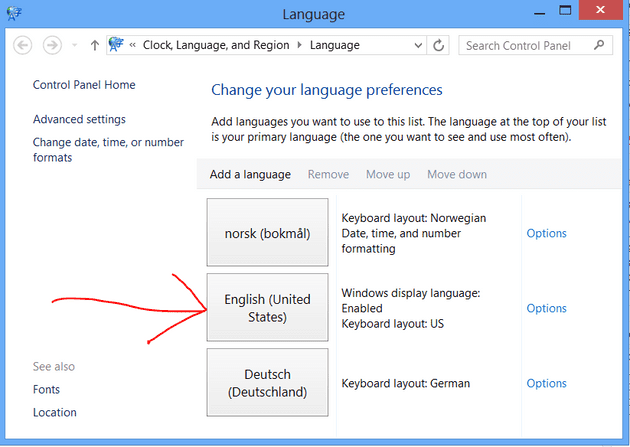Select the English (United States) language tile
The image size is (630, 447).
[267, 307]
